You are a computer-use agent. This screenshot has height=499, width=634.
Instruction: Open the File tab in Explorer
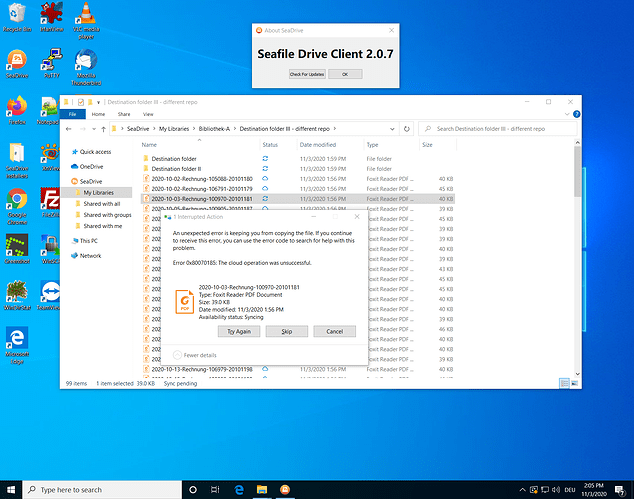72,114
